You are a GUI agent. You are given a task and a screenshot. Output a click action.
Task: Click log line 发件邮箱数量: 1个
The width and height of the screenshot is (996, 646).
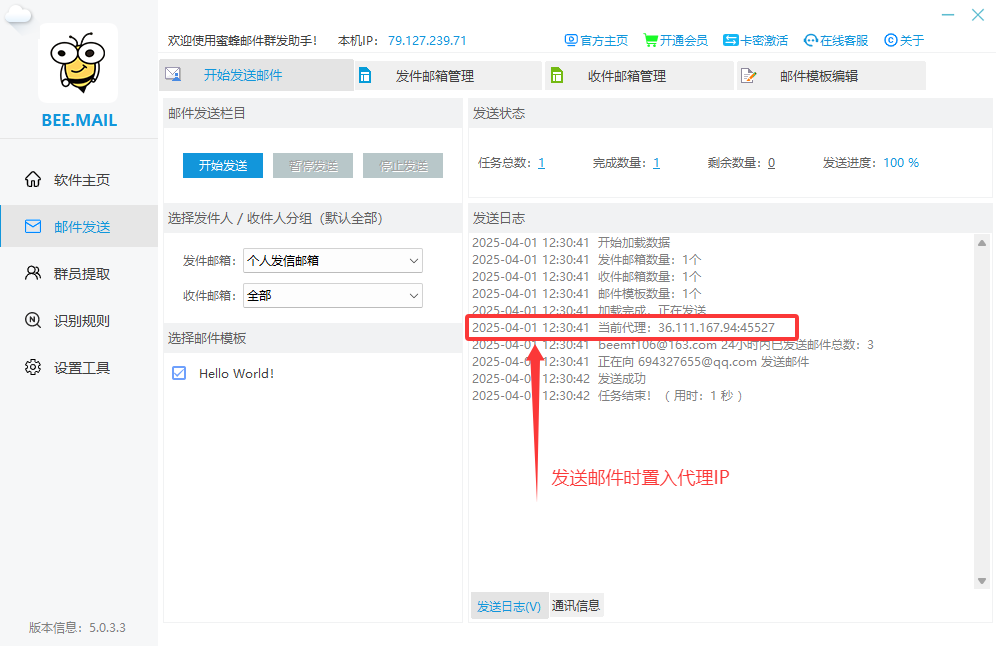click(x=586, y=259)
